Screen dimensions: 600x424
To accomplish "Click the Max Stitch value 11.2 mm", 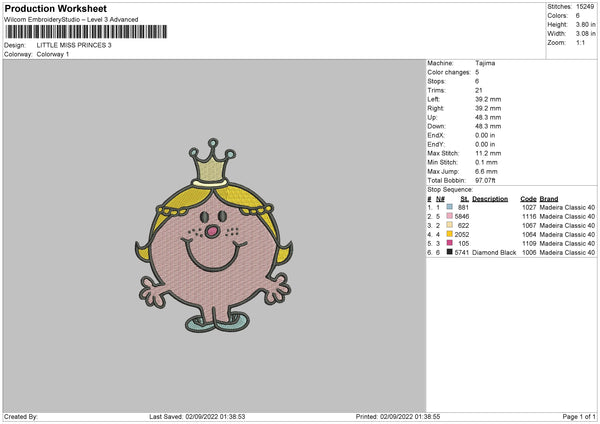I will coord(488,153).
